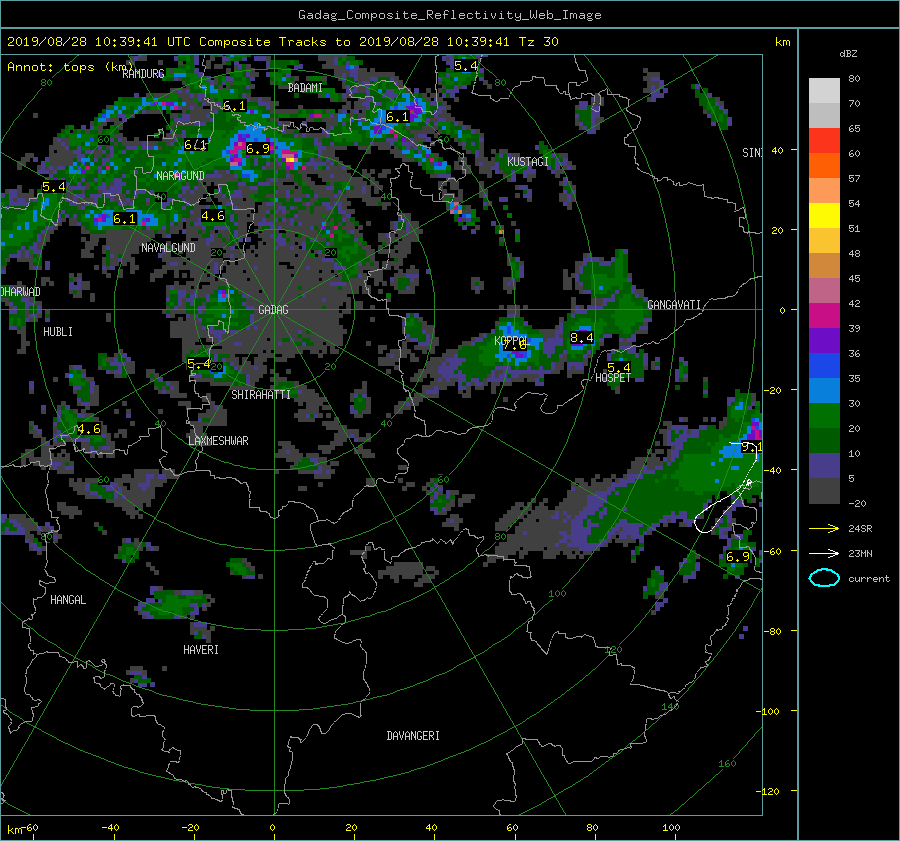Click the 'current' legend text
The height and width of the screenshot is (841, 900).
869,579
